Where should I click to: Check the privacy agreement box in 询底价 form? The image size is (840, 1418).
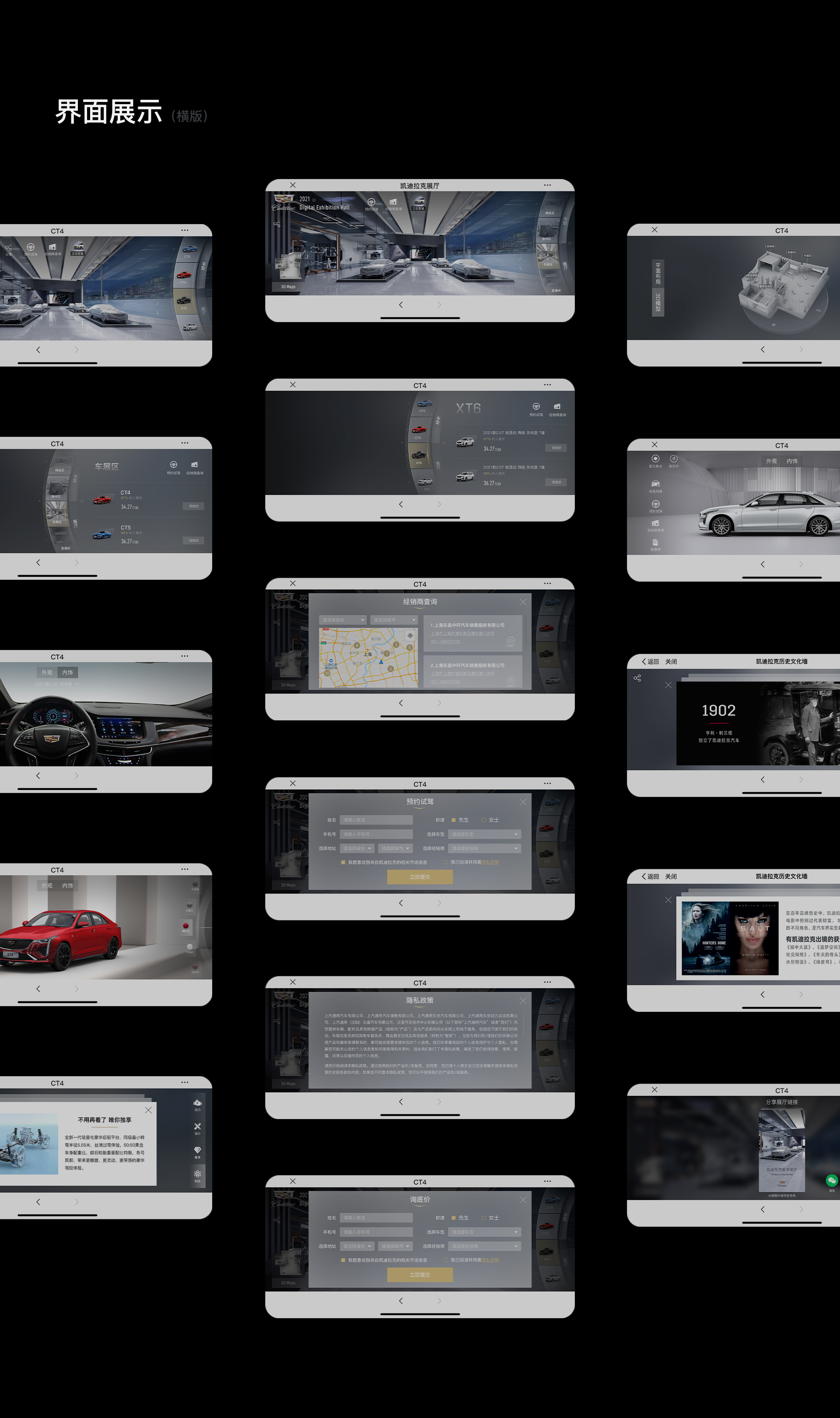[x=446, y=1260]
